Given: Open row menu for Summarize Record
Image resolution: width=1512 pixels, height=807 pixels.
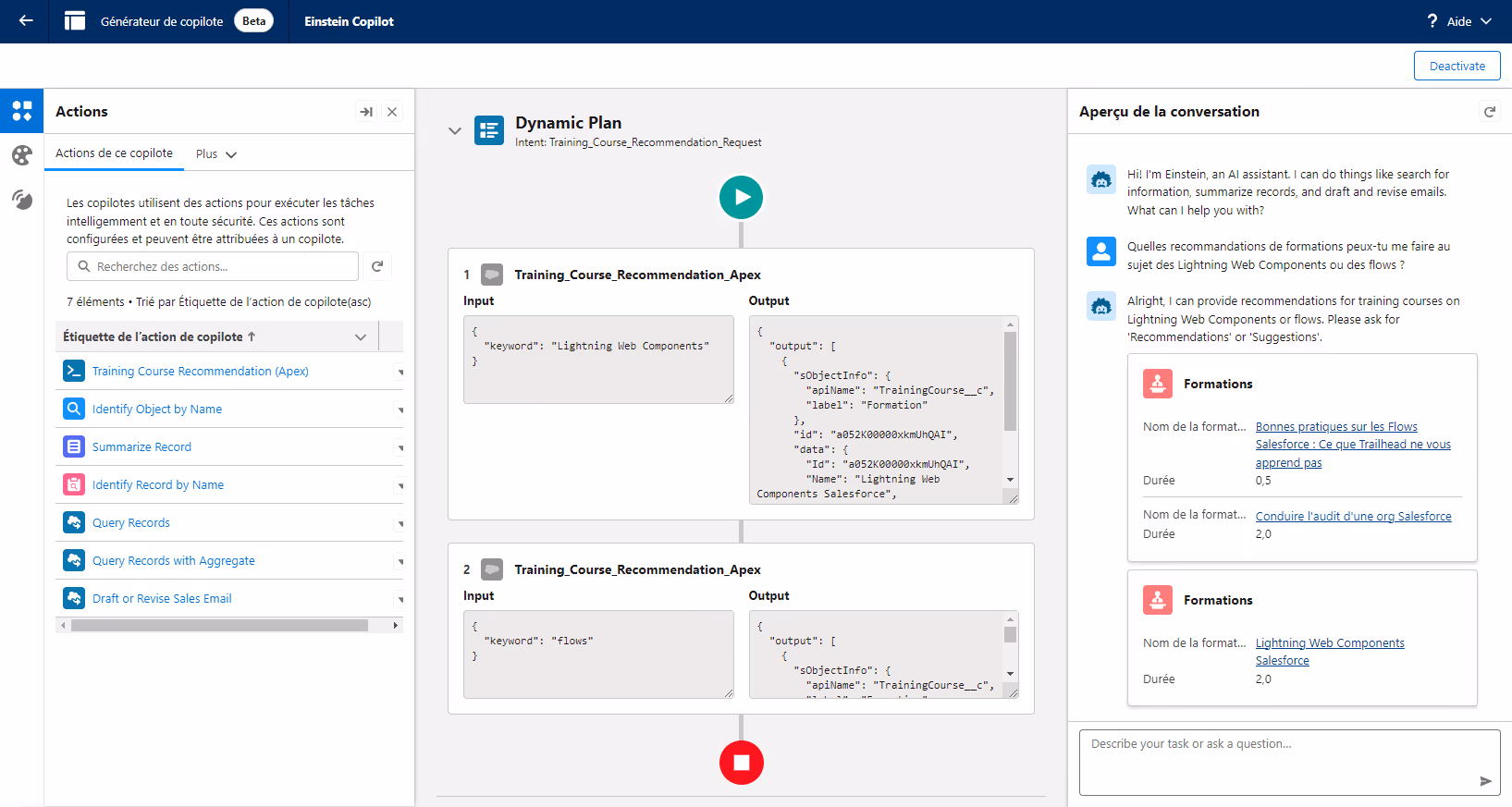Looking at the screenshot, I should [400, 447].
